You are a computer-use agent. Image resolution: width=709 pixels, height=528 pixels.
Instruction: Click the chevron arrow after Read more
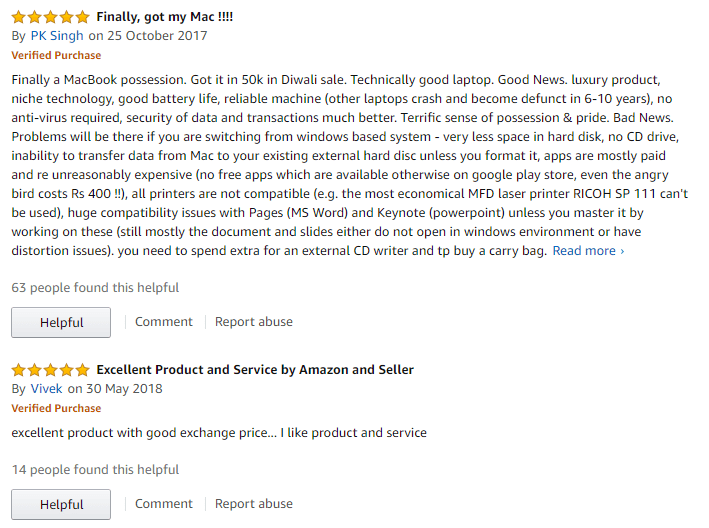click(622, 251)
